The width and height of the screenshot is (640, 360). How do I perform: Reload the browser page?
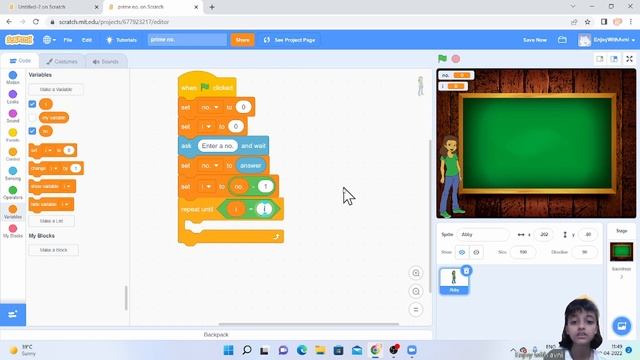(36, 22)
